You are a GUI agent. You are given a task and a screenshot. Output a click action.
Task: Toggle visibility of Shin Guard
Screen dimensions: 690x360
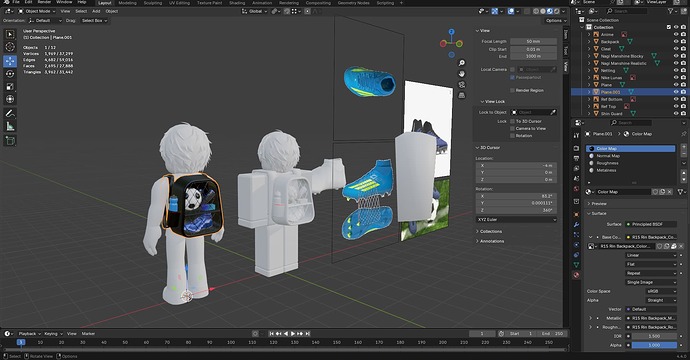(676, 114)
